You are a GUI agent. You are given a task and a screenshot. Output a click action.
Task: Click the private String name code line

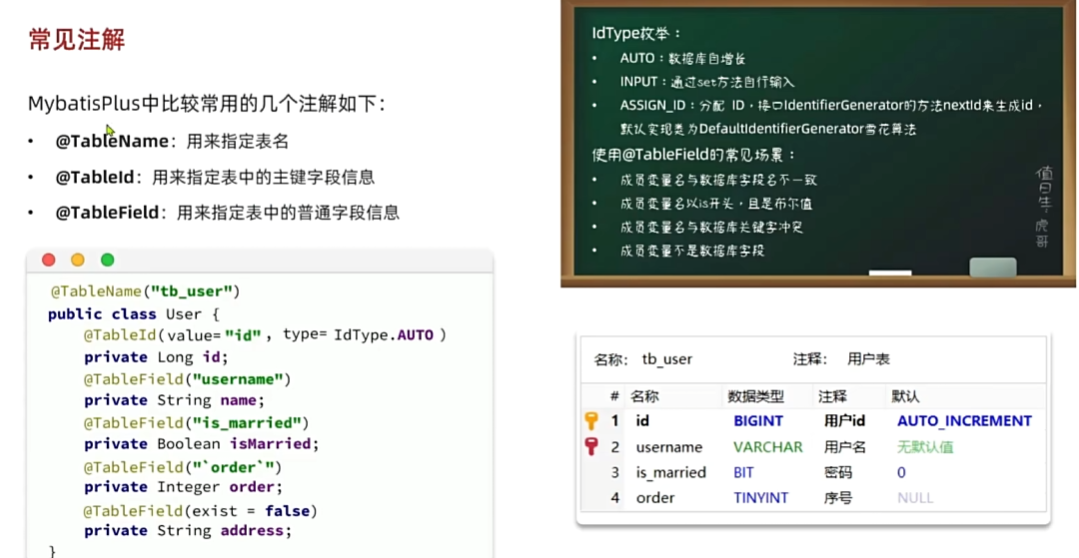click(174, 400)
